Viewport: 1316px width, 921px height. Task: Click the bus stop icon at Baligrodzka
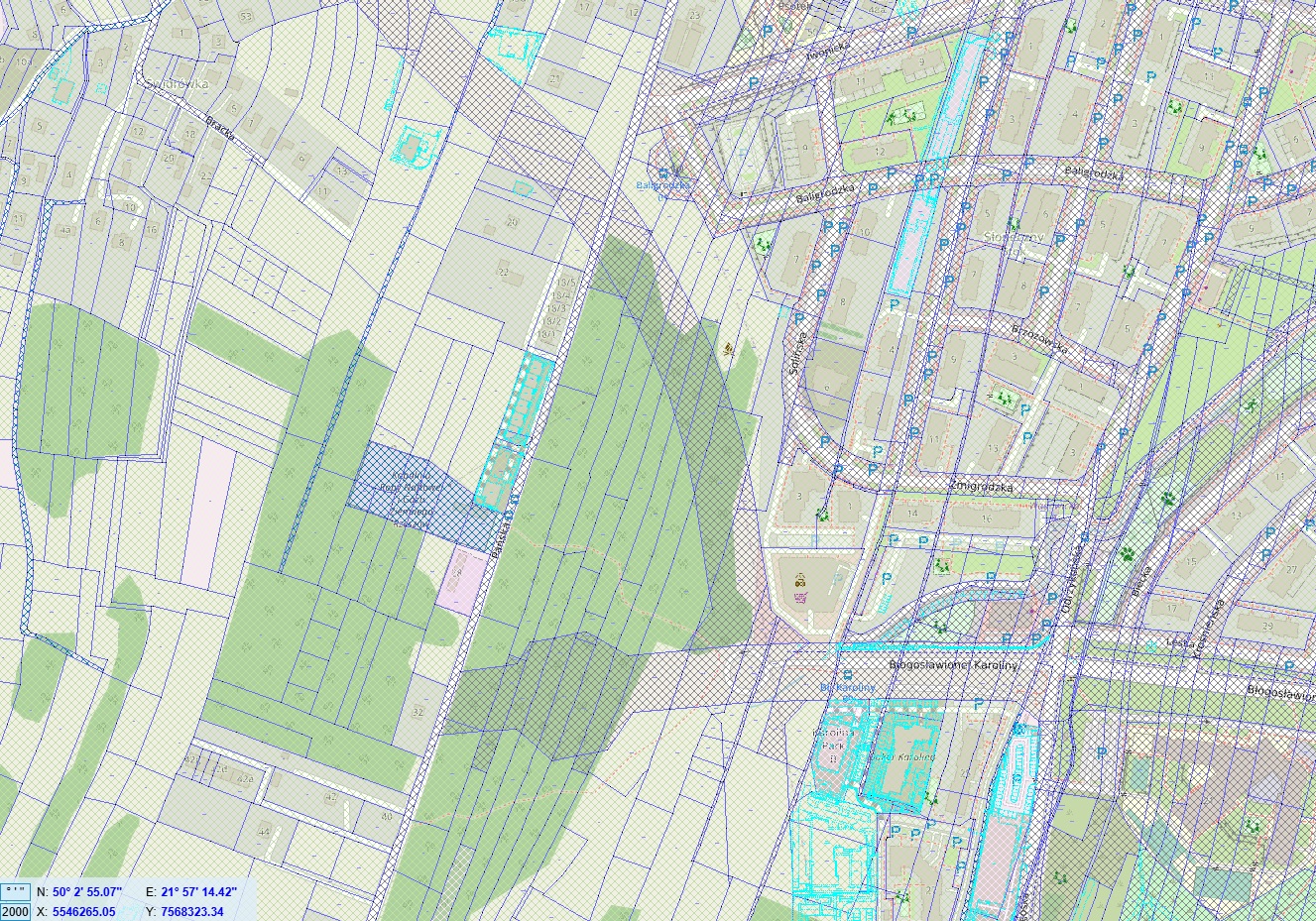[x=662, y=173]
